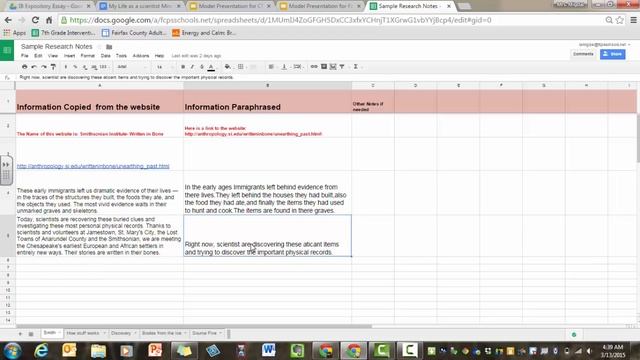Open the Edit menu
Image resolution: width=640 pixels, height=360 pixels.
(38, 56)
